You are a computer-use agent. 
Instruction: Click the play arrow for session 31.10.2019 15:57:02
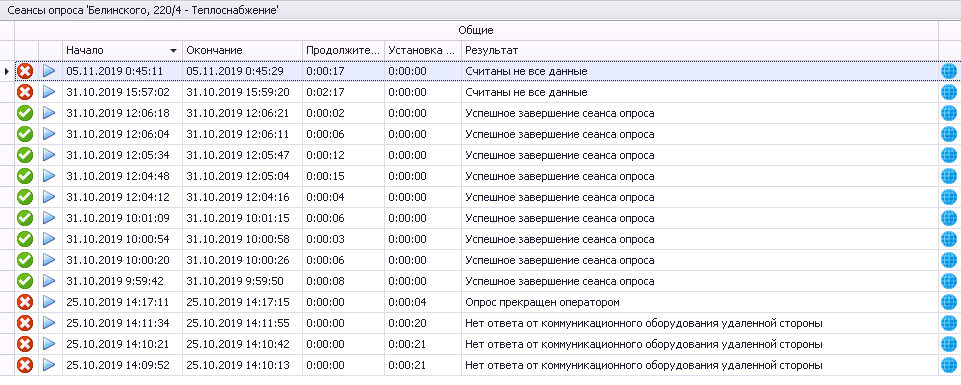point(50,93)
